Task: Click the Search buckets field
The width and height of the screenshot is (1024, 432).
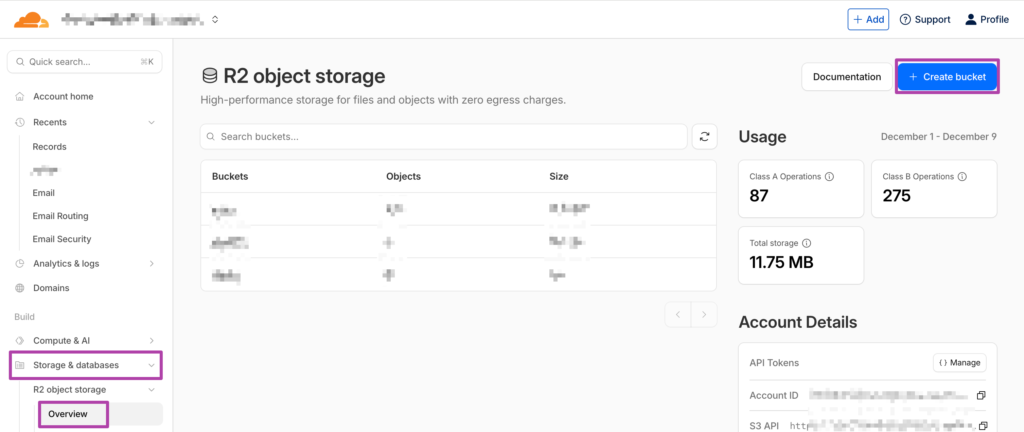Action: pos(444,137)
